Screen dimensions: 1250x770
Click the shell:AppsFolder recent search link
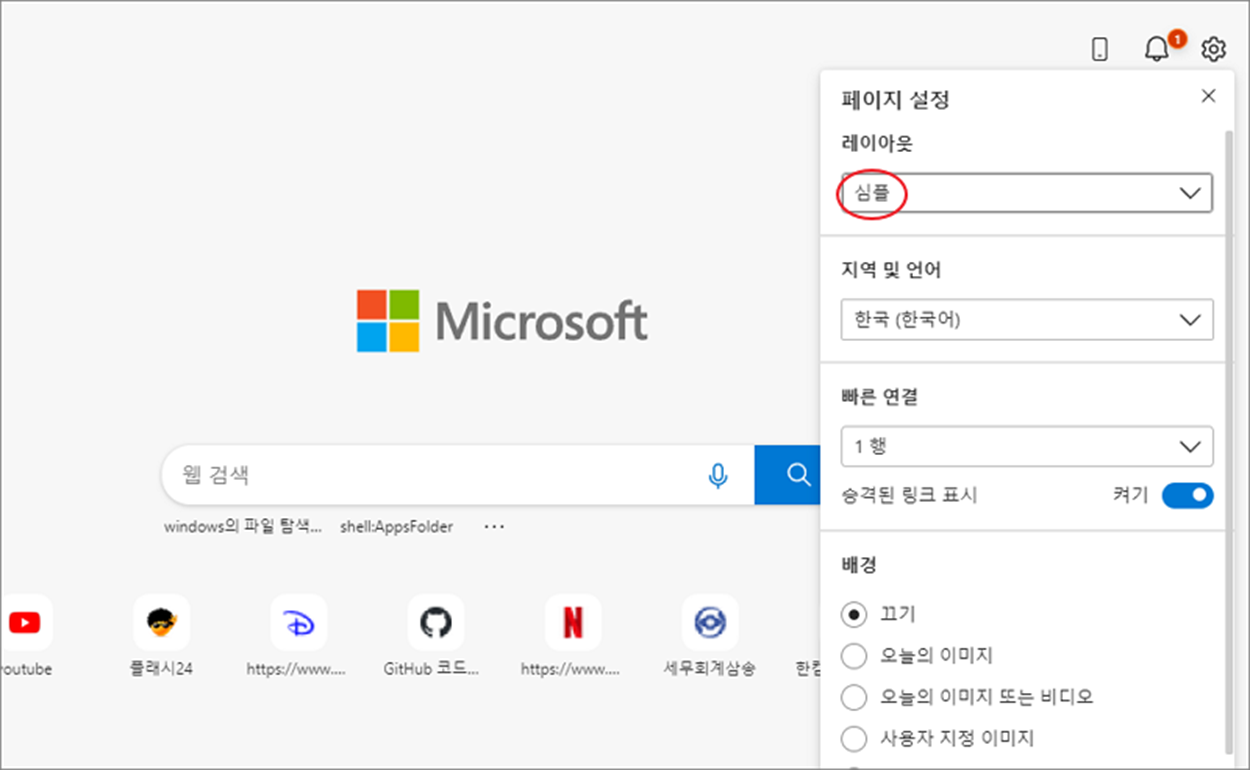click(x=396, y=527)
